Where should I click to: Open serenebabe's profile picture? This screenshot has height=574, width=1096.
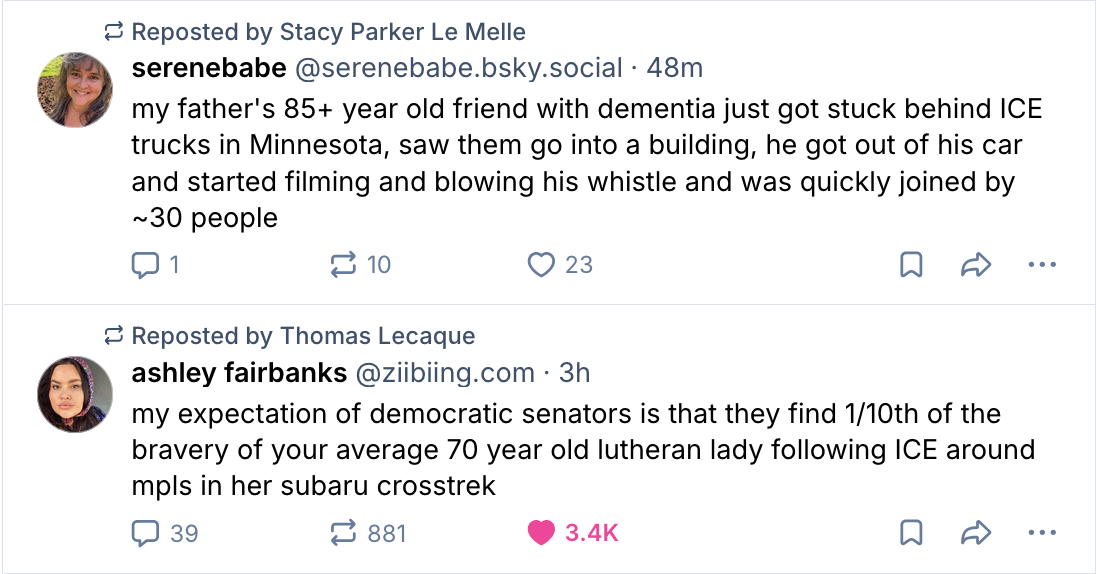tap(75, 90)
